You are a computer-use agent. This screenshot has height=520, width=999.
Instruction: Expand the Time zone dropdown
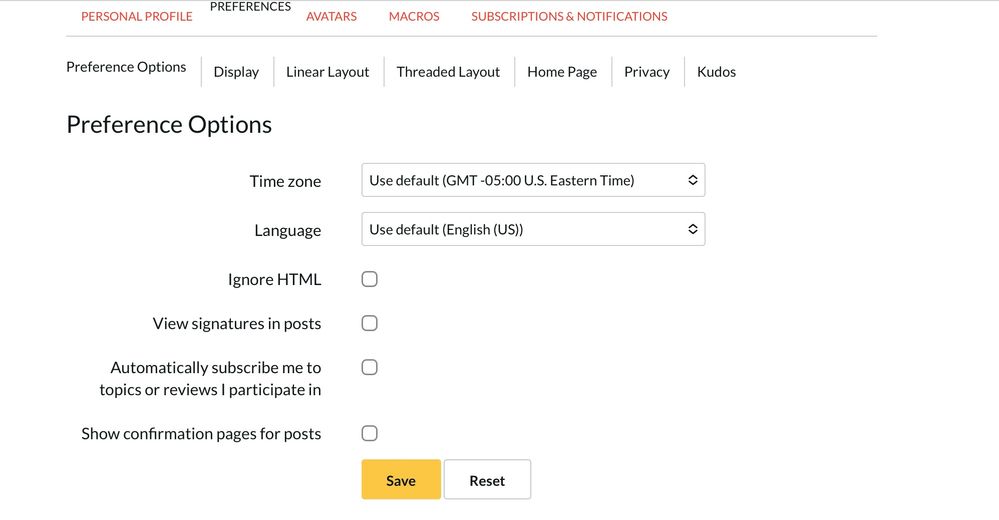pyautogui.click(x=532, y=180)
